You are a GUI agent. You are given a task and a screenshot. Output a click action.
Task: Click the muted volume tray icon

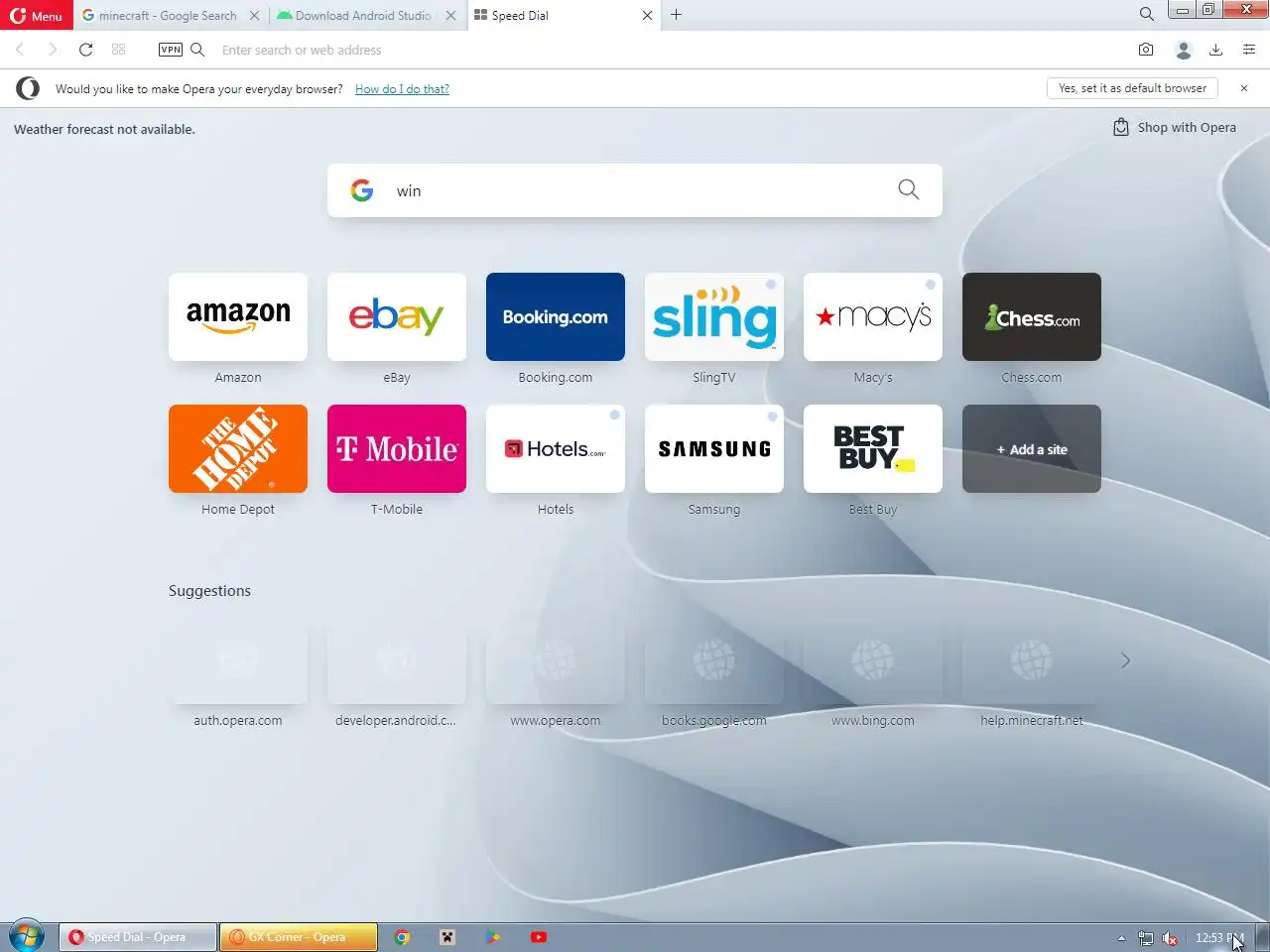pos(1170,938)
